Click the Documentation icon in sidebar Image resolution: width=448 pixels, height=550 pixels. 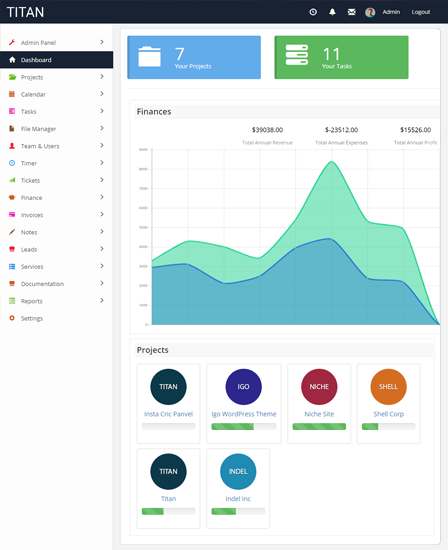pos(12,283)
